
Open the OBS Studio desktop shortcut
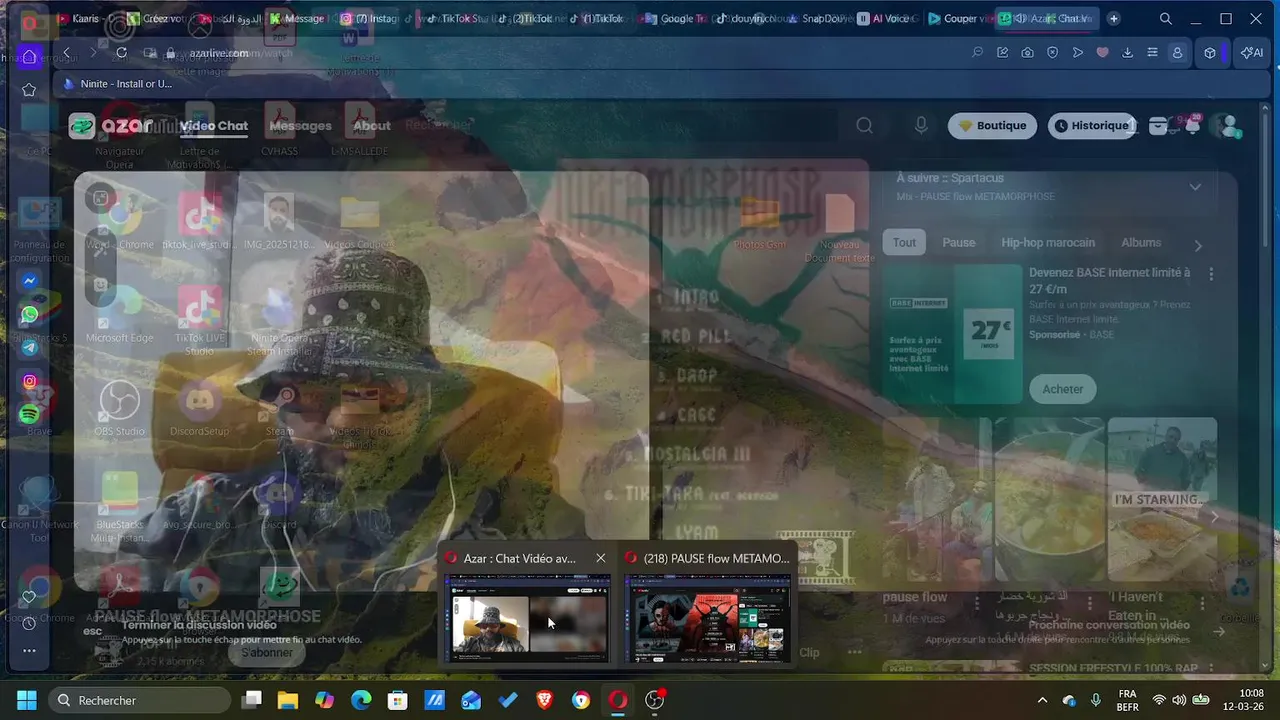coord(120,408)
